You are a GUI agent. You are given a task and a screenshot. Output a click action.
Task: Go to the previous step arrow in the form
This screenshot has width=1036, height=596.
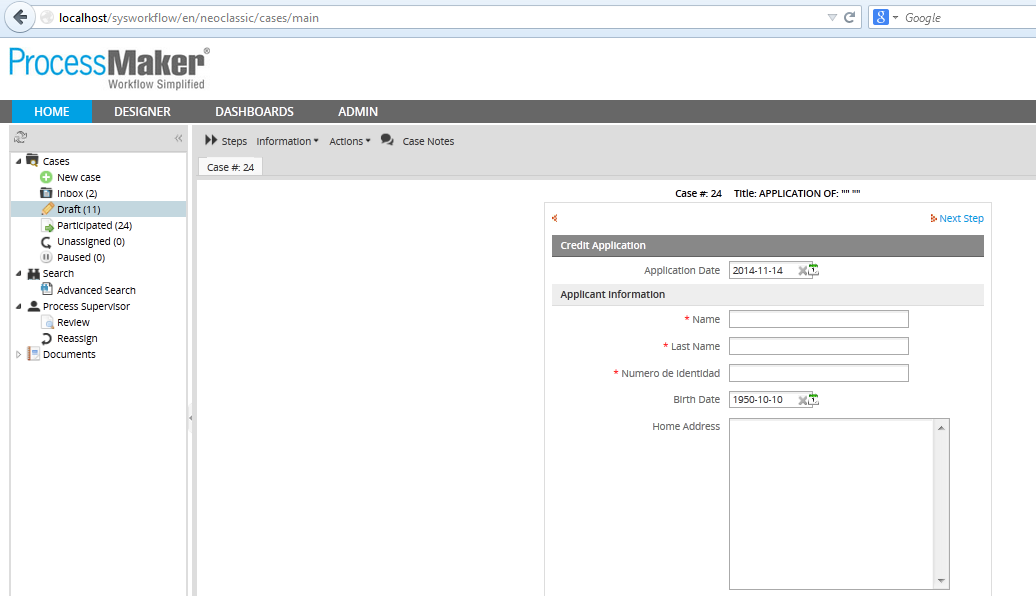pyautogui.click(x=555, y=218)
